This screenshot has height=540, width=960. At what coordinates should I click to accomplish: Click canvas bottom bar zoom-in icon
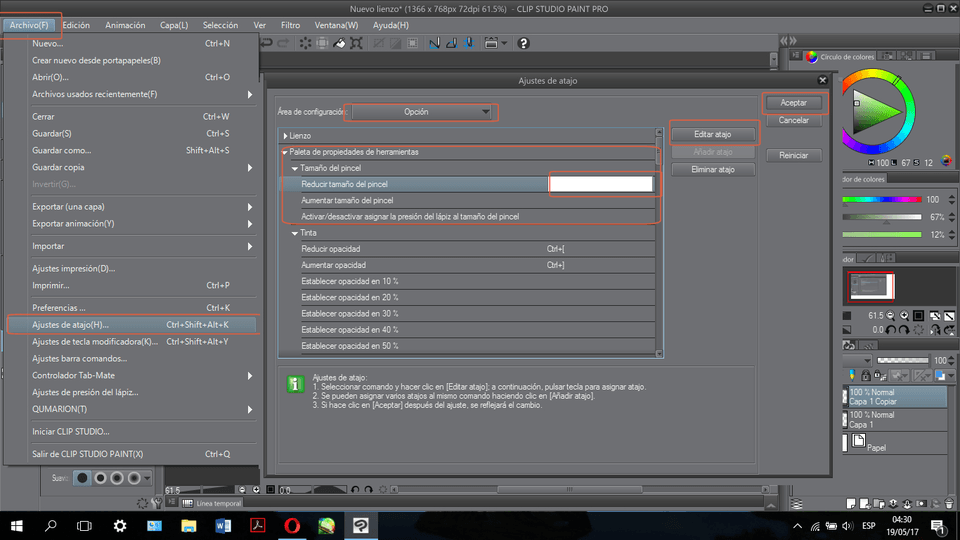pyautogui.click(x=256, y=490)
